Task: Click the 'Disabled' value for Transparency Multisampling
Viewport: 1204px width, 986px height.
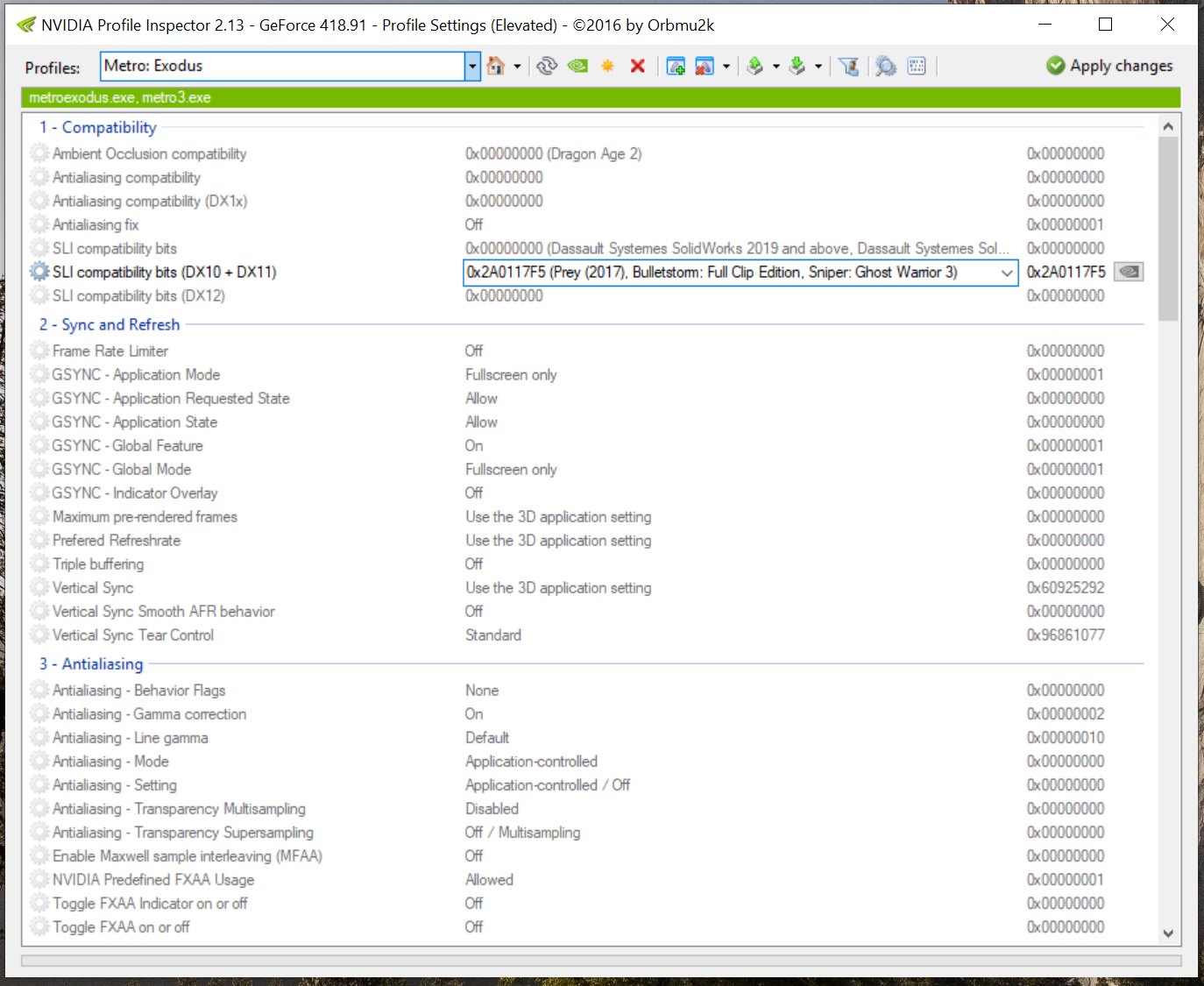Action: pos(492,808)
